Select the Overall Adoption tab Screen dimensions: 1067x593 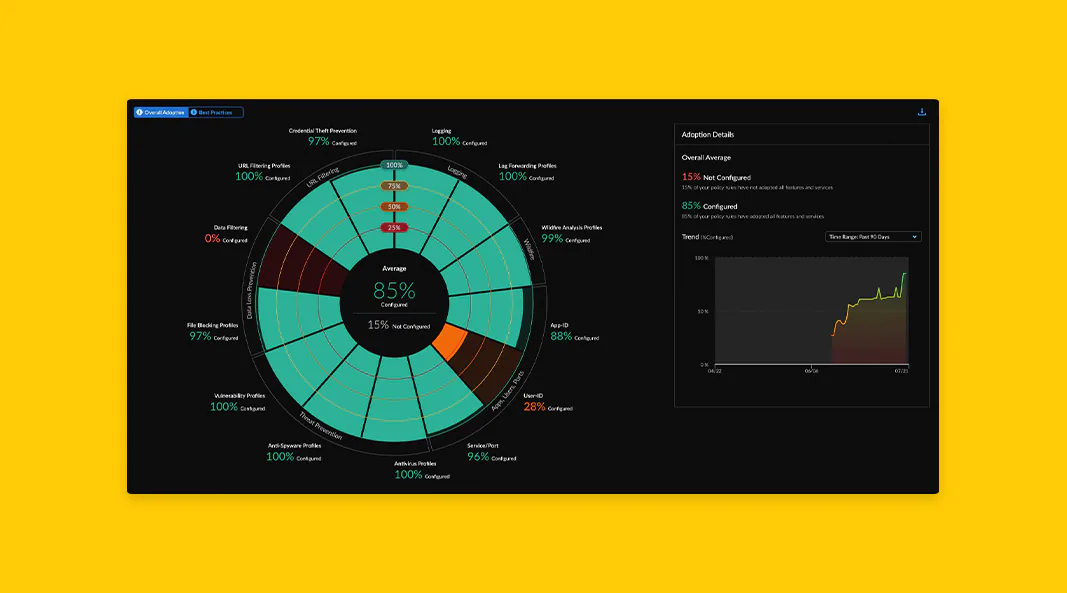161,112
